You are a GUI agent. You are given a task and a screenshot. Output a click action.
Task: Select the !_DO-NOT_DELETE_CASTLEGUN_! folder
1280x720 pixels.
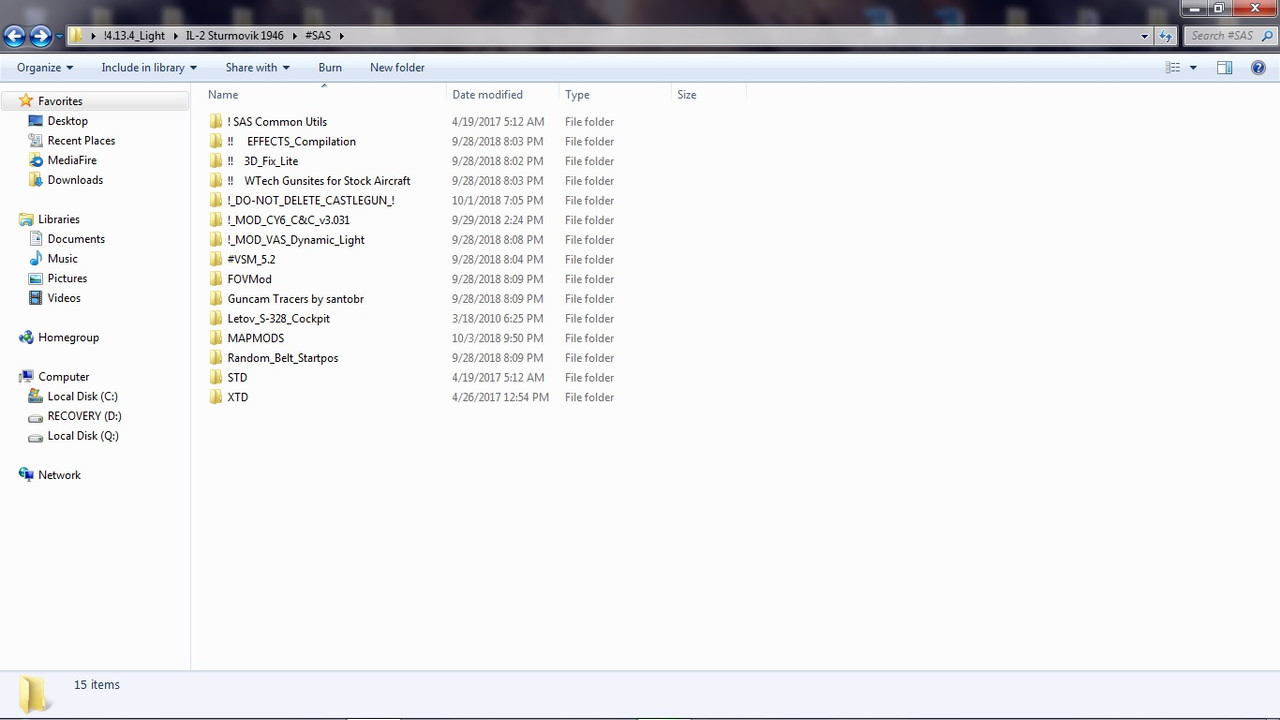(311, 200)
